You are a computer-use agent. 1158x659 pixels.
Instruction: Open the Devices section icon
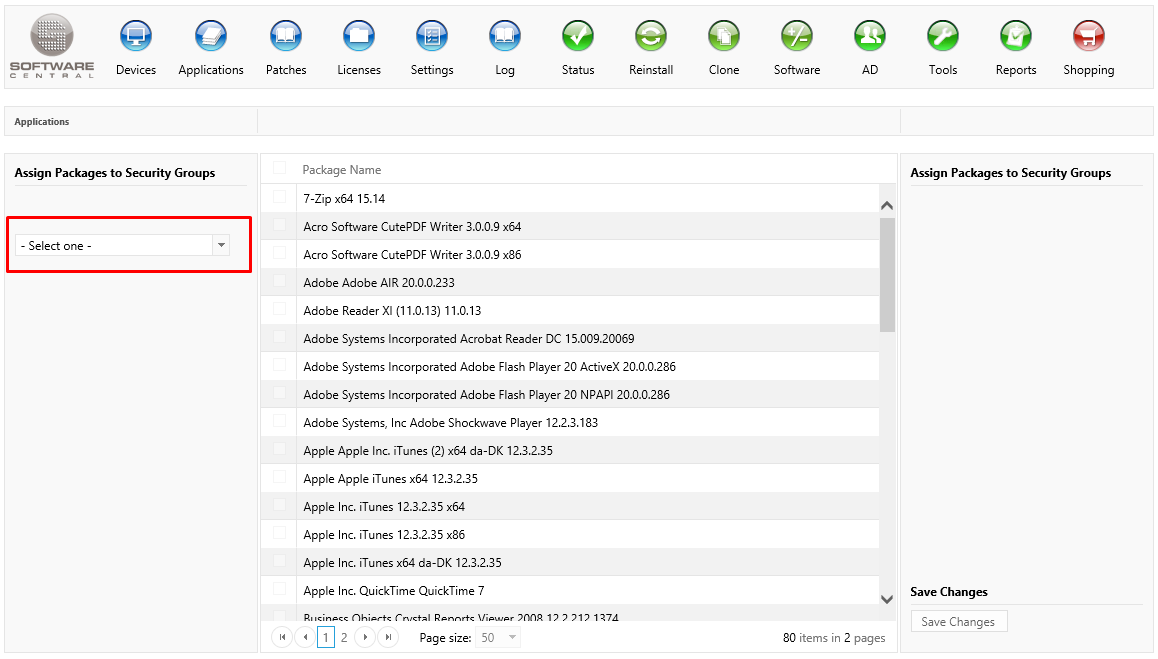(x=136, y=37)
